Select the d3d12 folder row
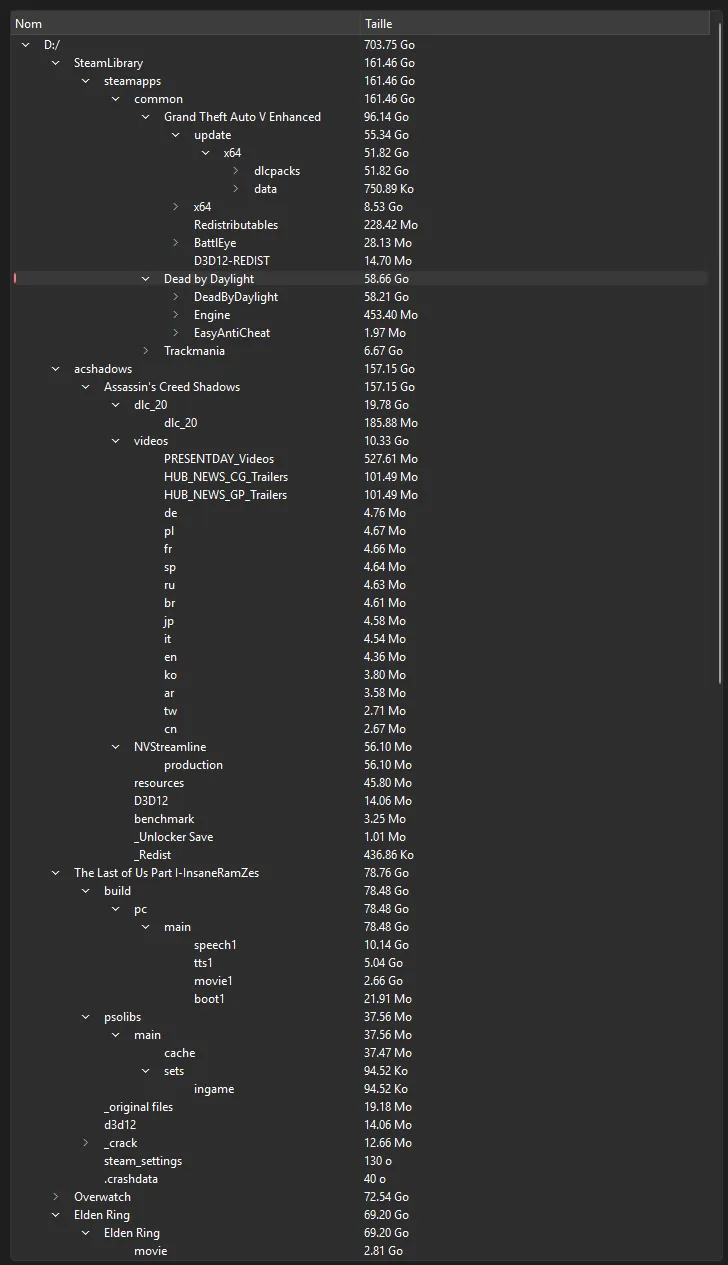This screenshot has width=728, height=1265. click(360, 1125)
